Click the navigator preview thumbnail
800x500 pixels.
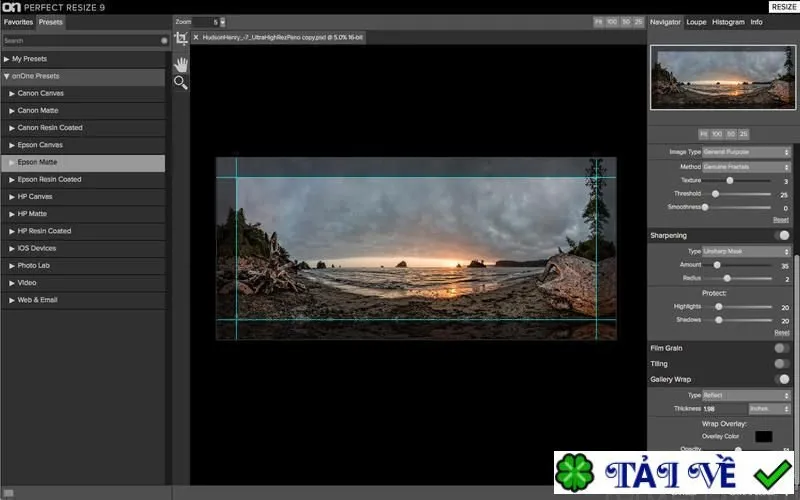tap(722, 78)
